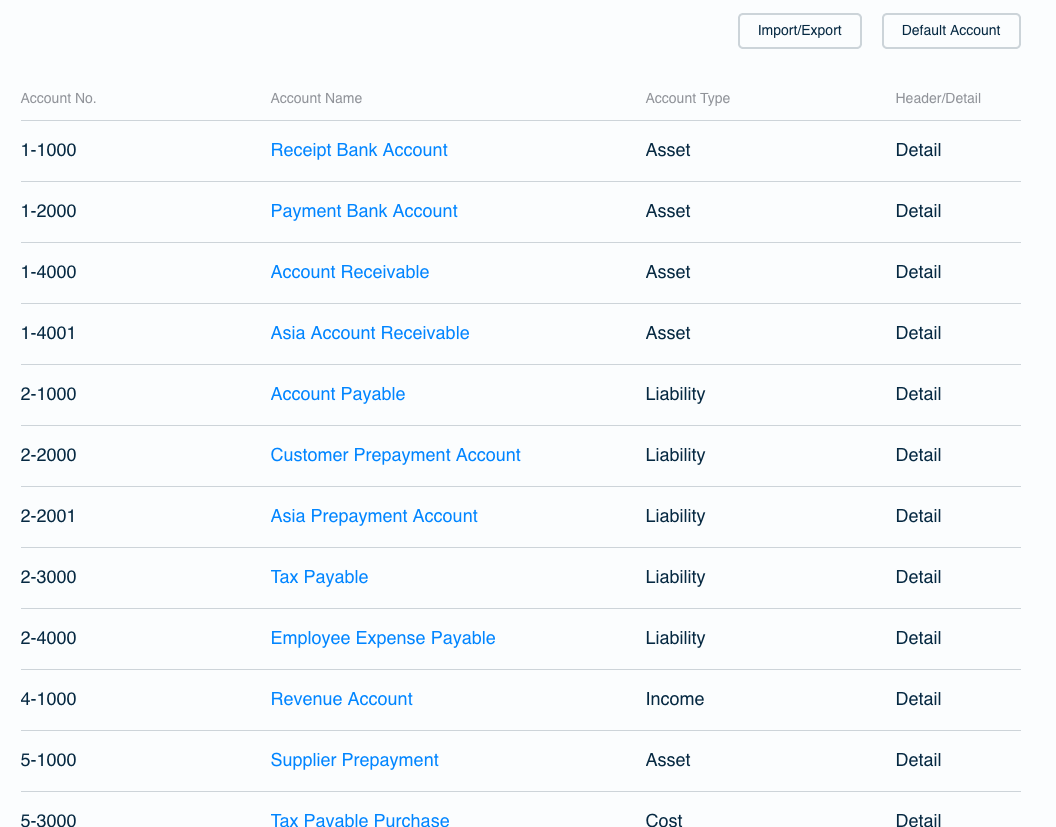1056x827 pixels.
Task: Open the Payment Bank Account link
Action: click(x=364, y=211)
